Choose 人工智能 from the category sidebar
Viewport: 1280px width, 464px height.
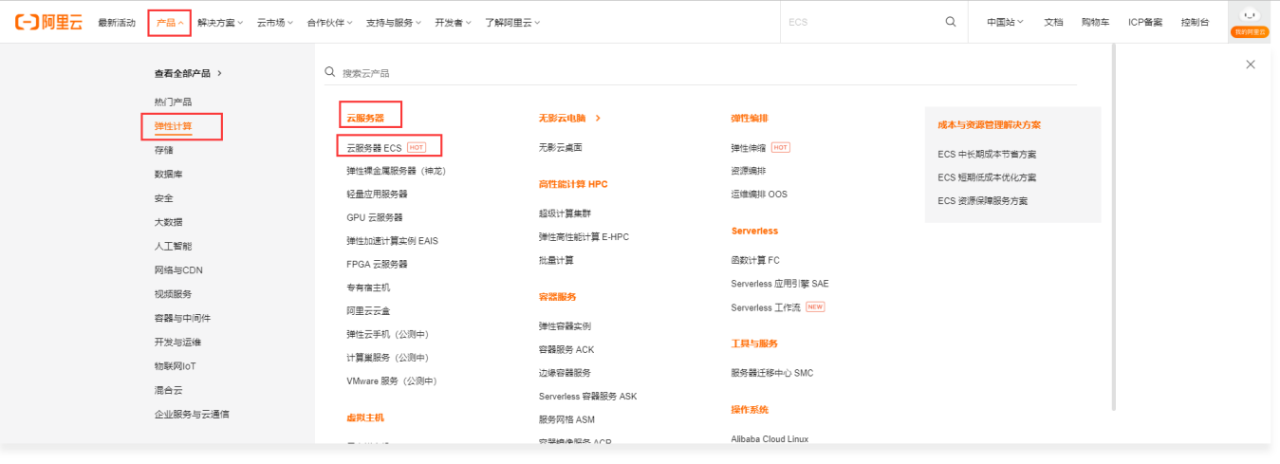click(x=173, y=246)
